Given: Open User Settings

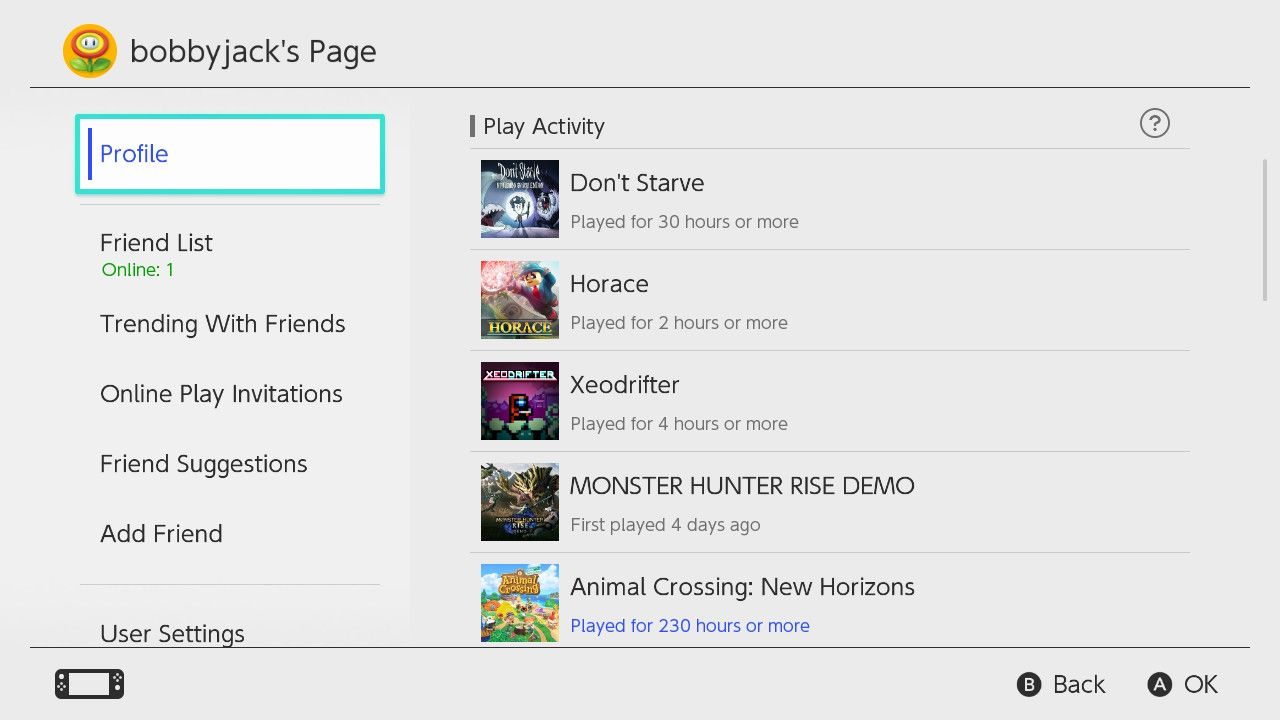Looking at the screenshot, I should pos(172,633).
